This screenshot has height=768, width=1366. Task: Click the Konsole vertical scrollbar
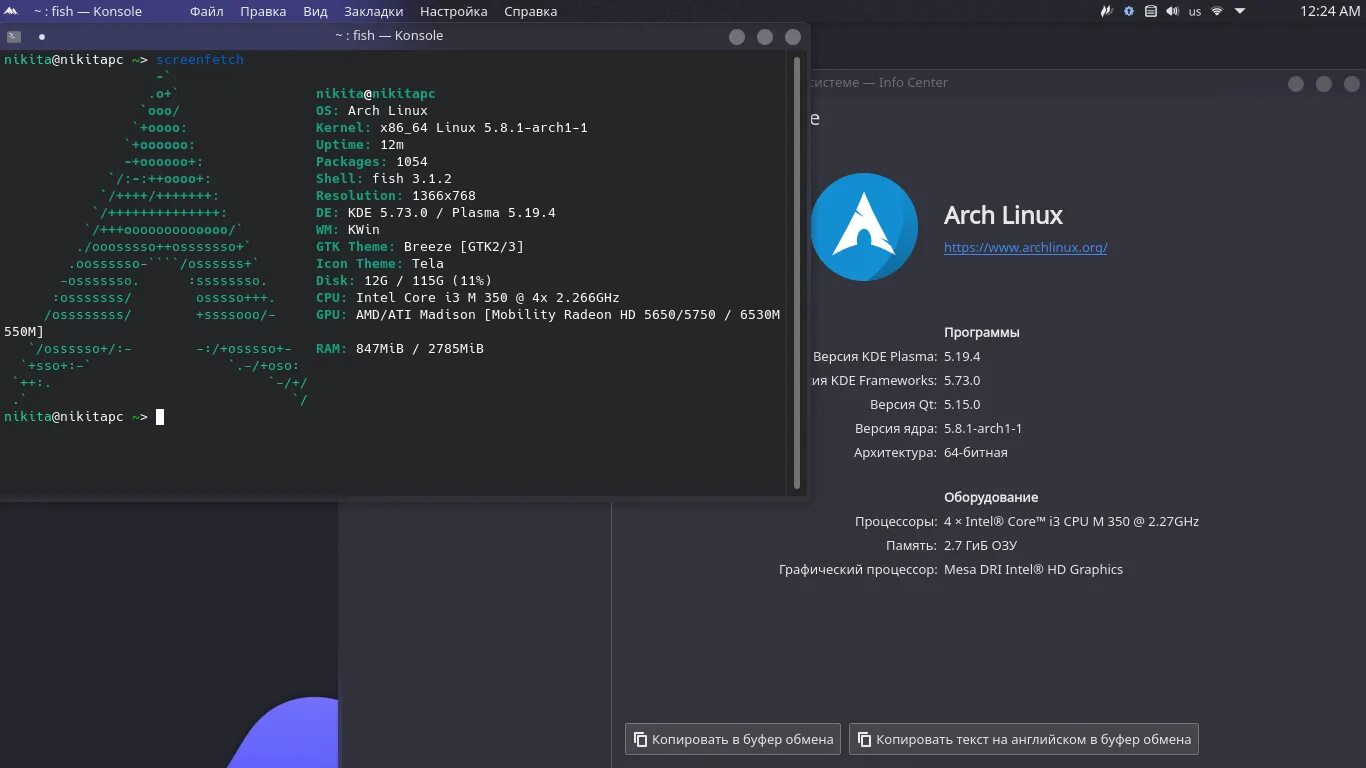(797, 272)
